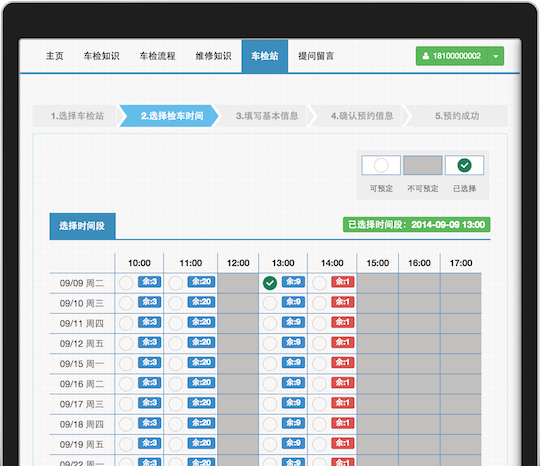Open the 维修知识 navigation tab

(x=213, y=56)
